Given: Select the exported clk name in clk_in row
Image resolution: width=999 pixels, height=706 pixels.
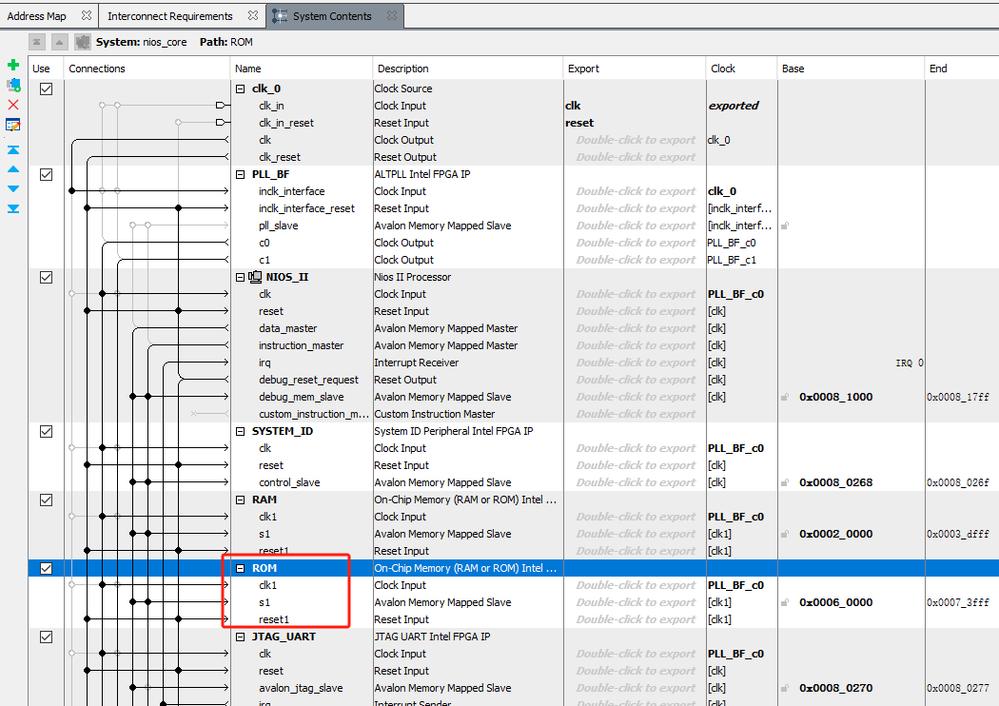Looking at the screenshot, I should tap(573, 106).
